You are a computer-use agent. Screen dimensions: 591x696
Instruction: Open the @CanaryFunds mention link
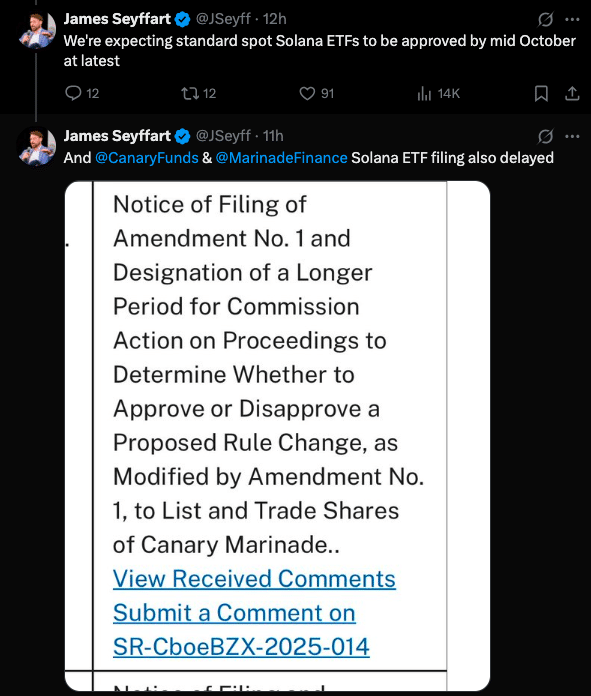[147, 158]
